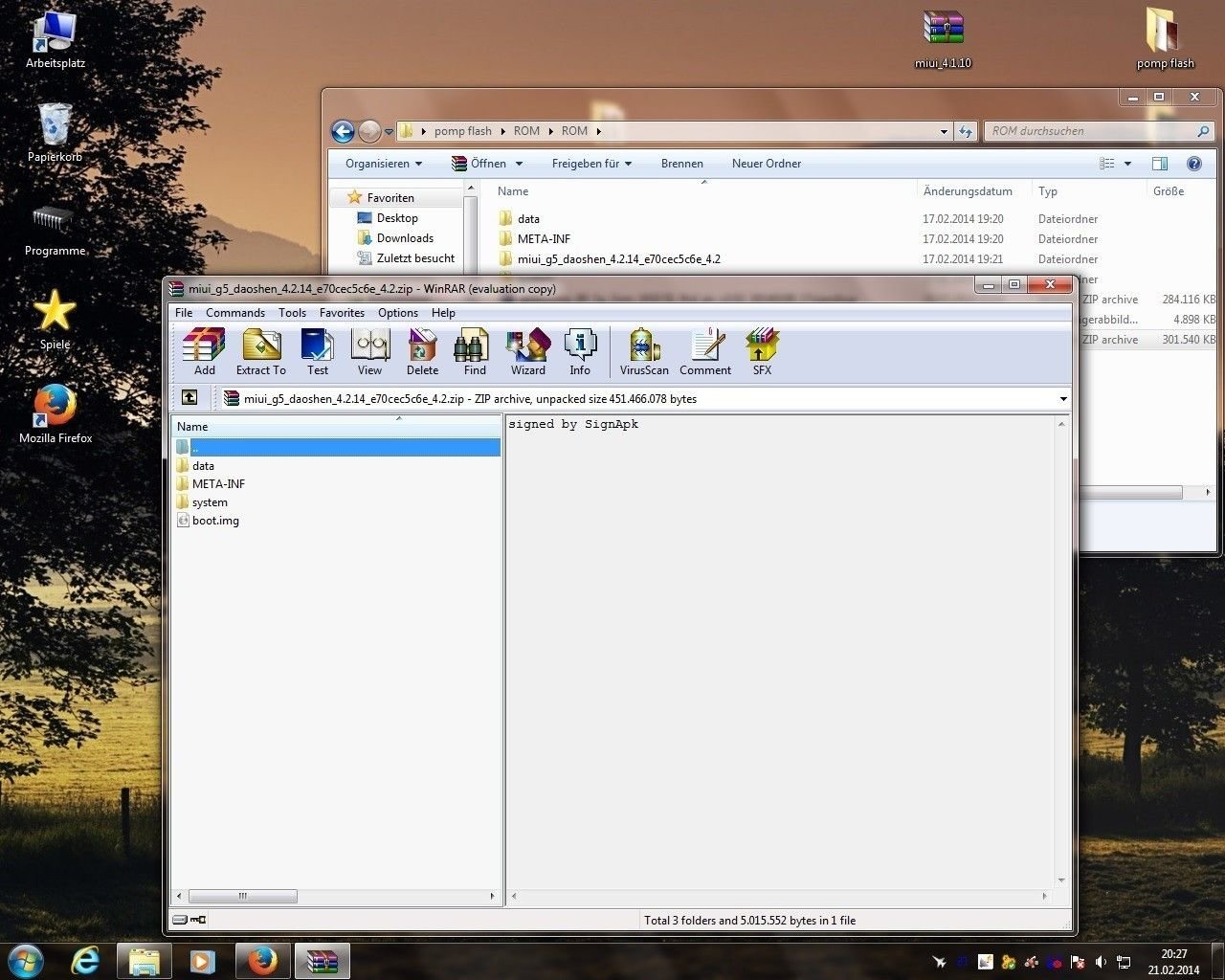
Task: Click the Mozilla Firefox desktop shortcut
Action: (56, 414)
